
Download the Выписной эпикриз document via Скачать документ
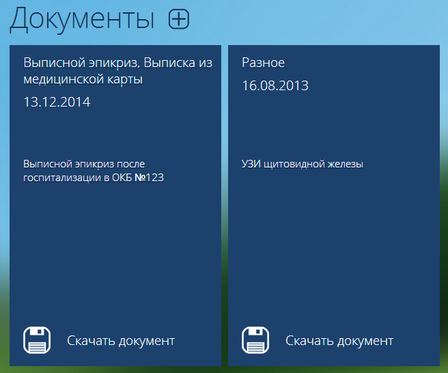coord(121,341)
